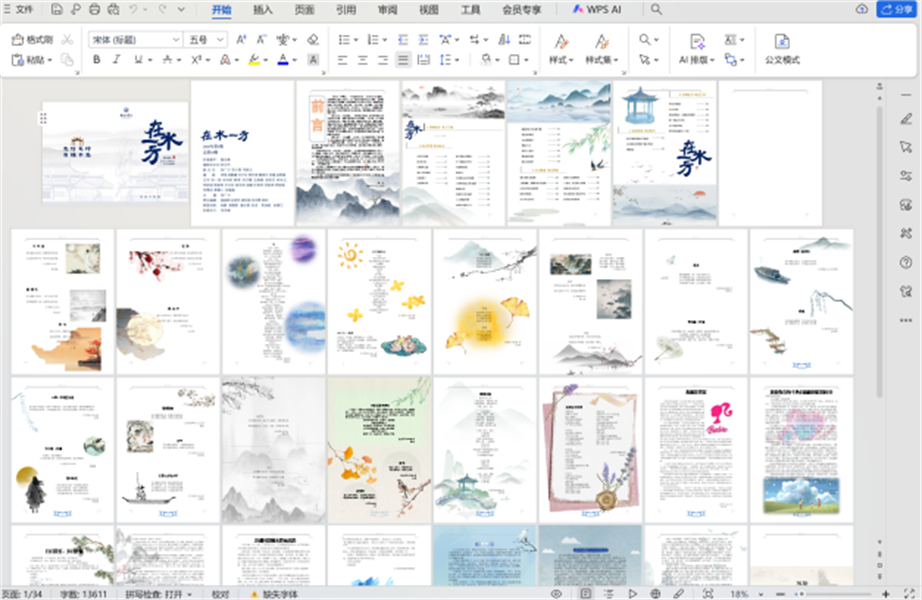Switch to the 插入 ribbon tab

(263, 9)
